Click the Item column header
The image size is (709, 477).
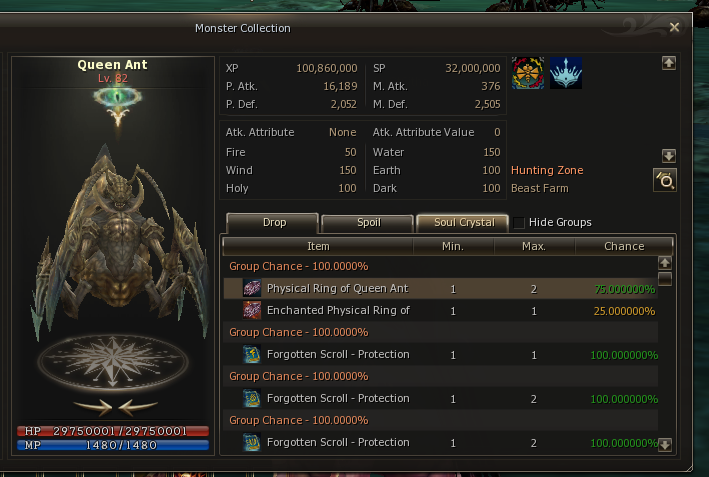[318, 246]
